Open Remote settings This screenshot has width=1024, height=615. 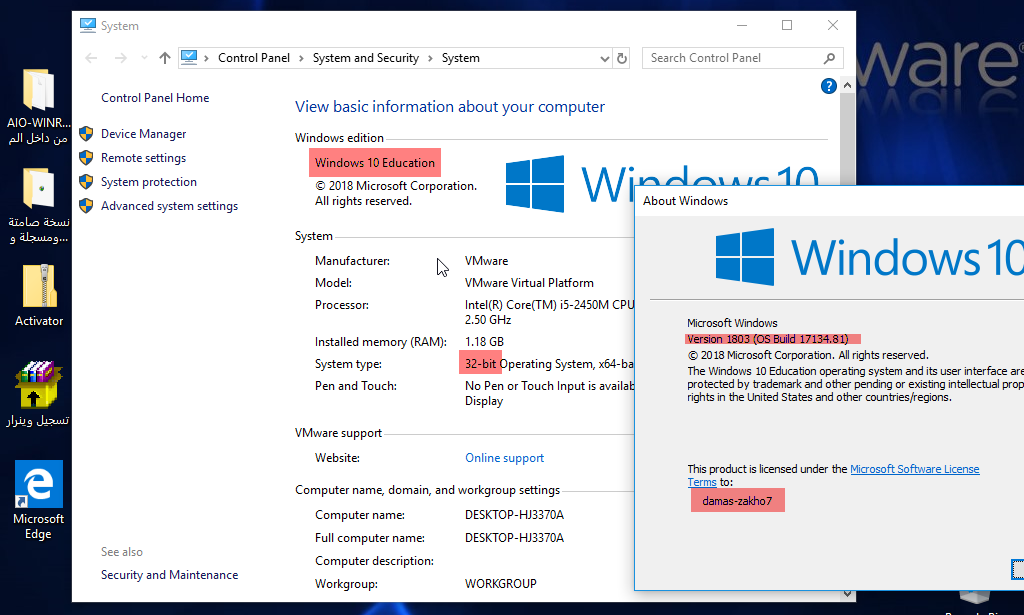coord(143,158)
